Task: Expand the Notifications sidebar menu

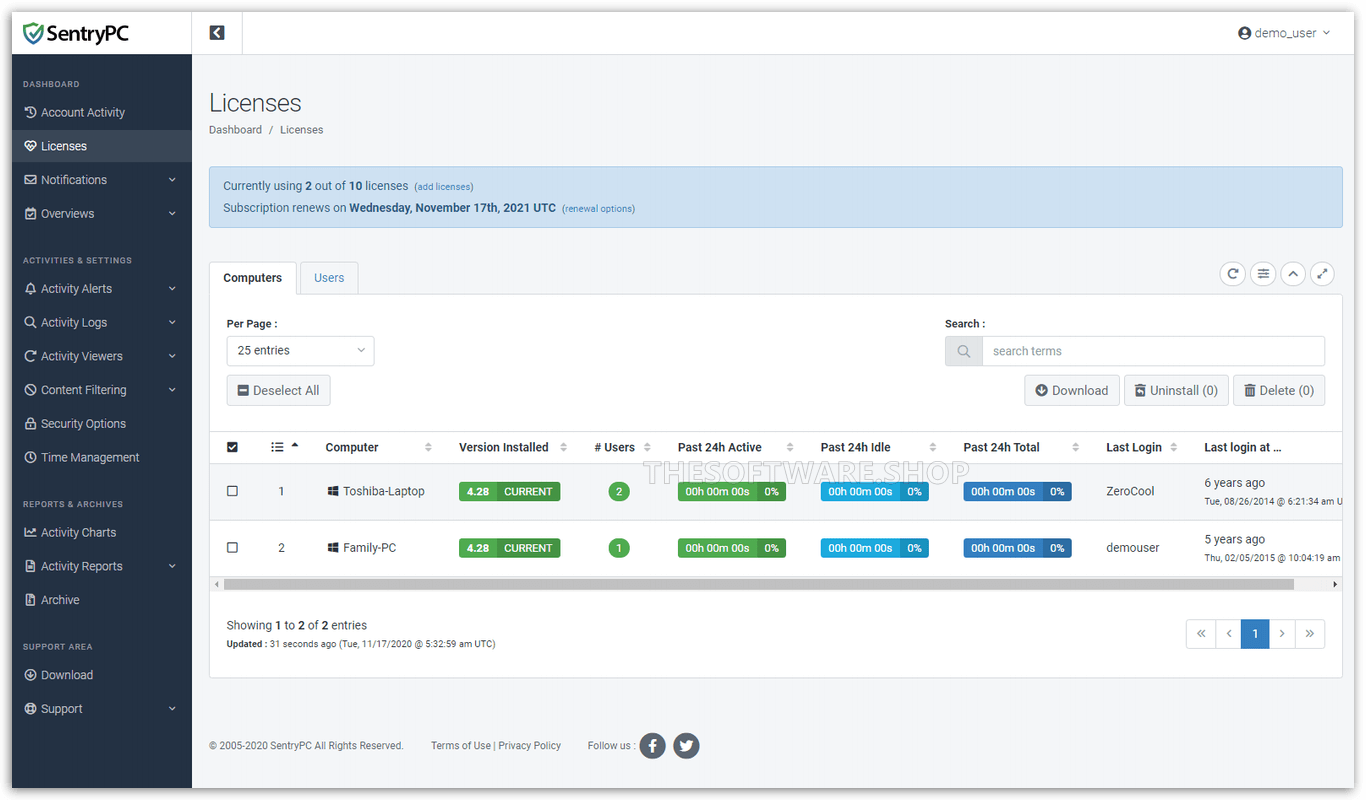Action: click(x=72, y=179)
